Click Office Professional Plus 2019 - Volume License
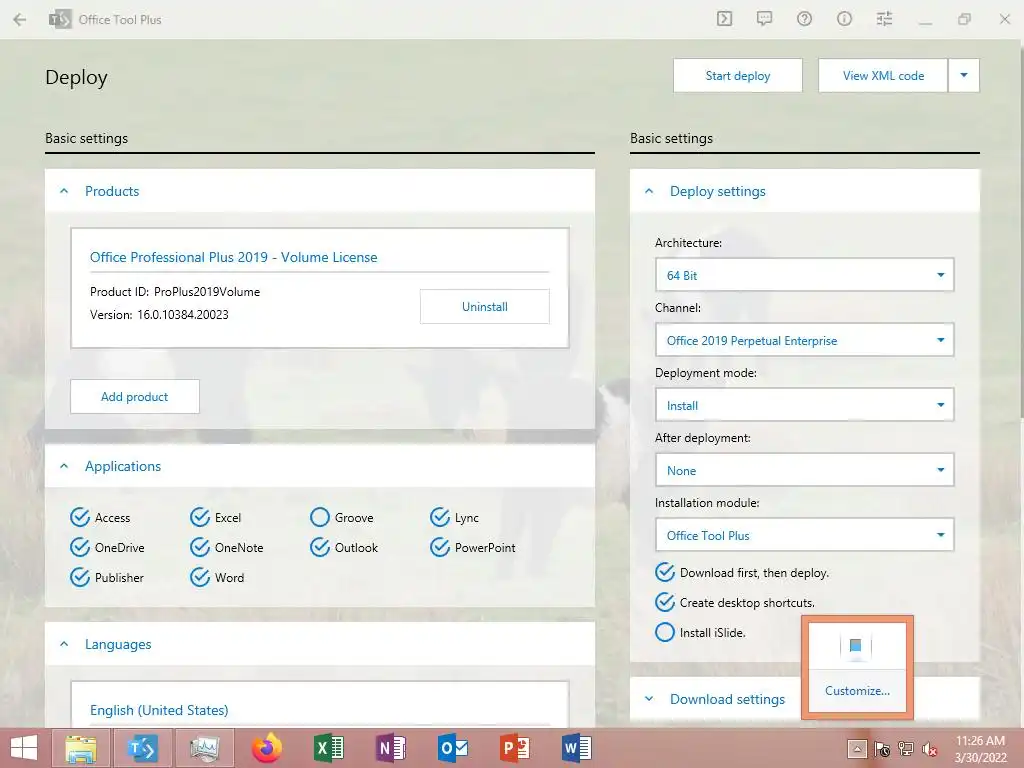 tap(234, 257)
